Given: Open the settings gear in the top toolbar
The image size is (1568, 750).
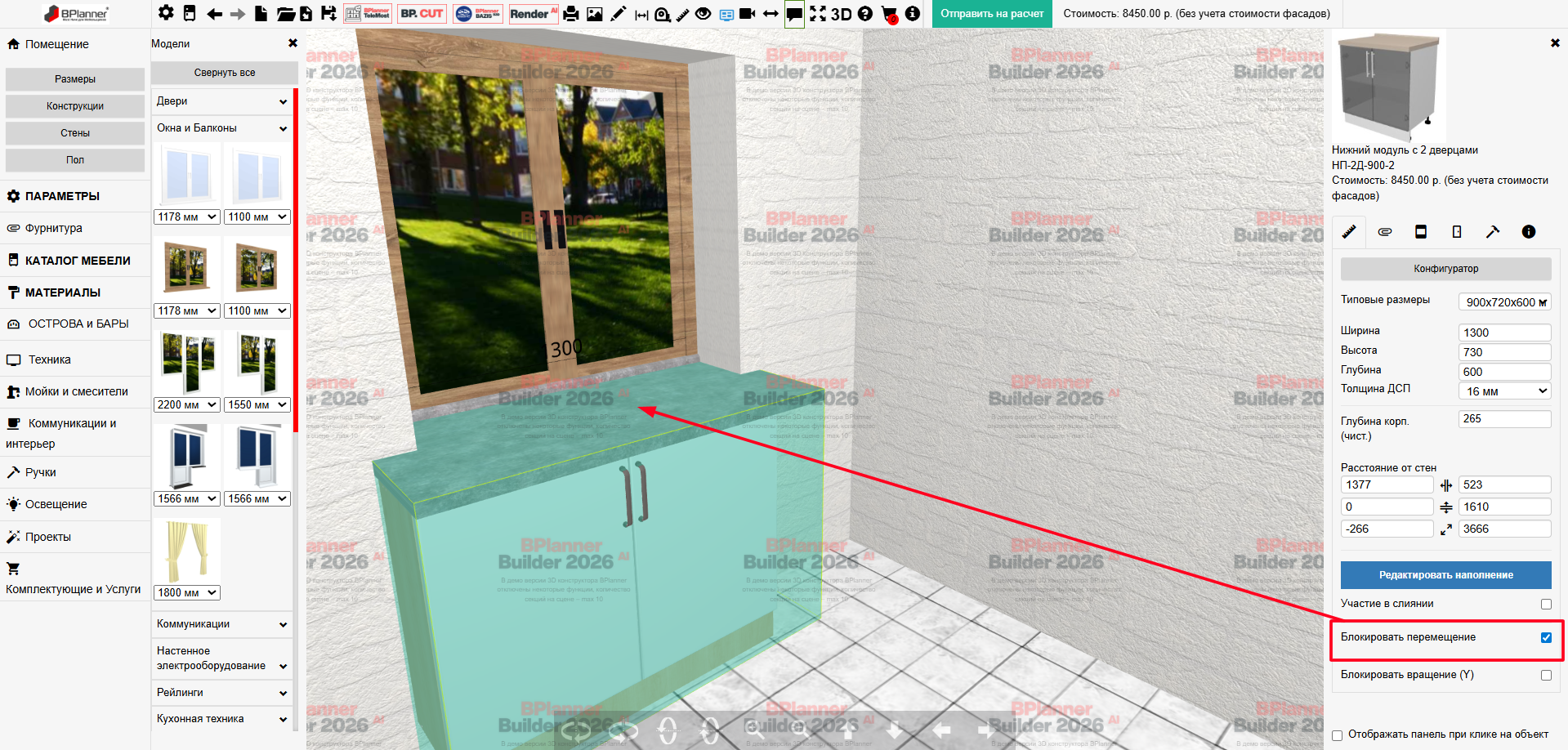Looking at the screenshot, I should point(166,13).
